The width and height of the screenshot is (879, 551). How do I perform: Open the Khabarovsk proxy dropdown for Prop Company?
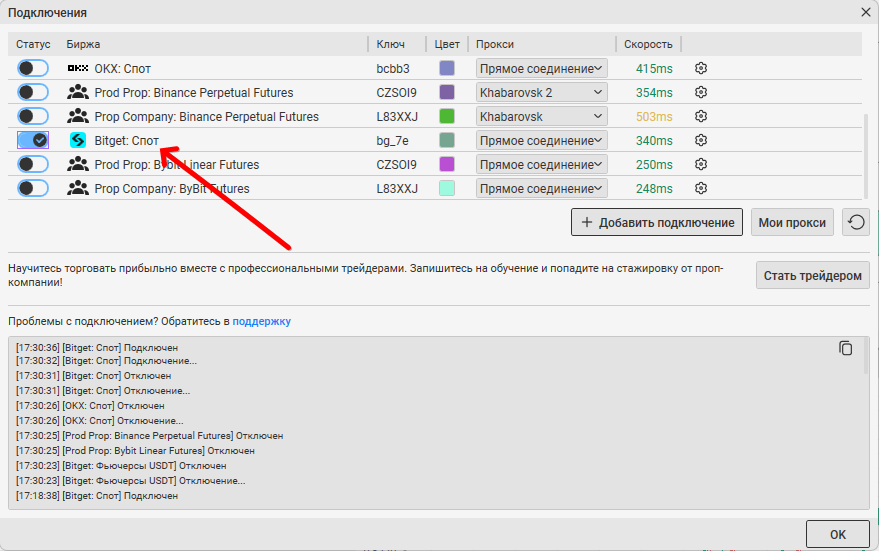click(541, 116)
